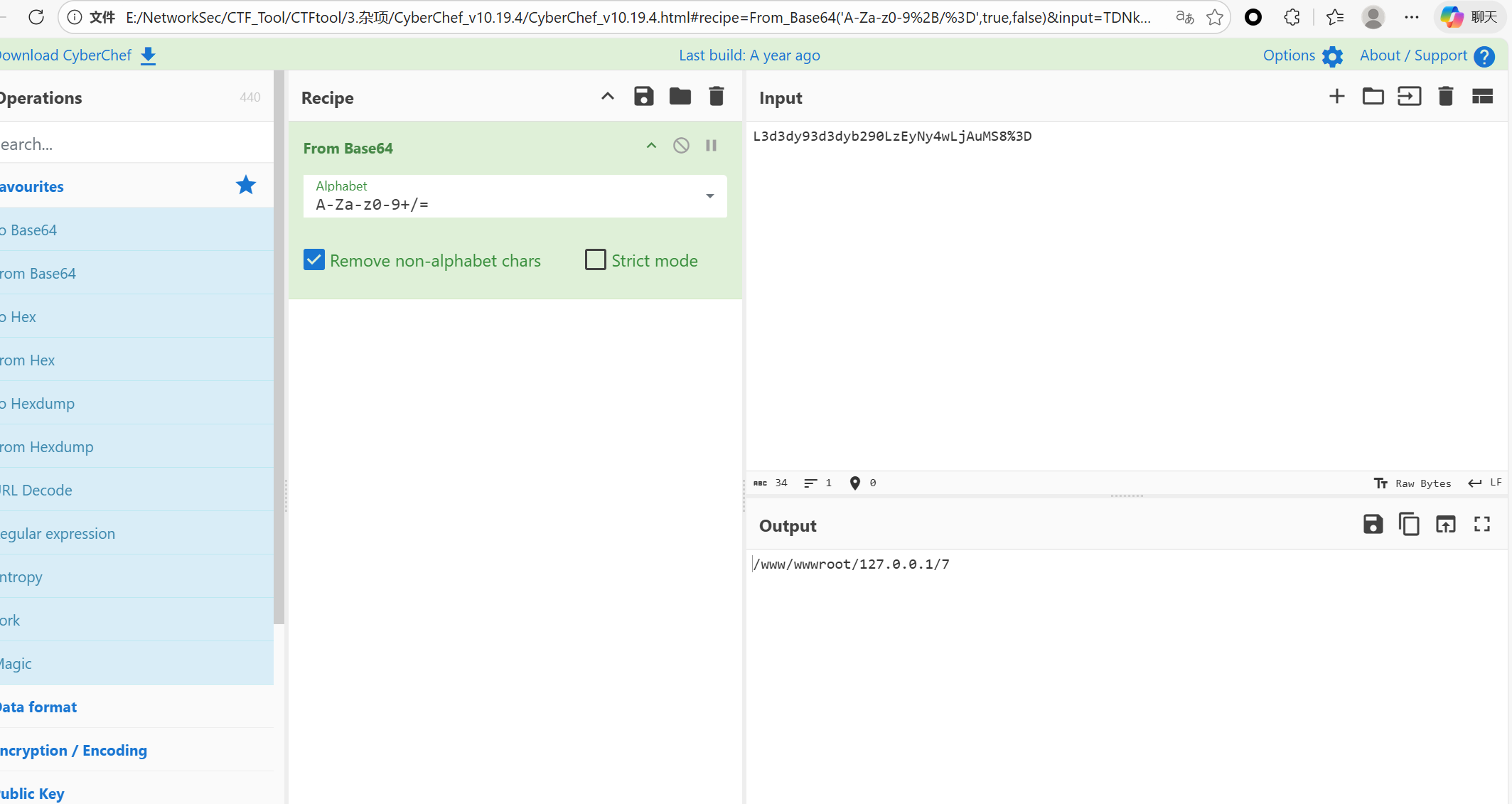The image size is (1512, 804).
Task: Copy the output to clipboard
Action: (x=1409, y=525)
